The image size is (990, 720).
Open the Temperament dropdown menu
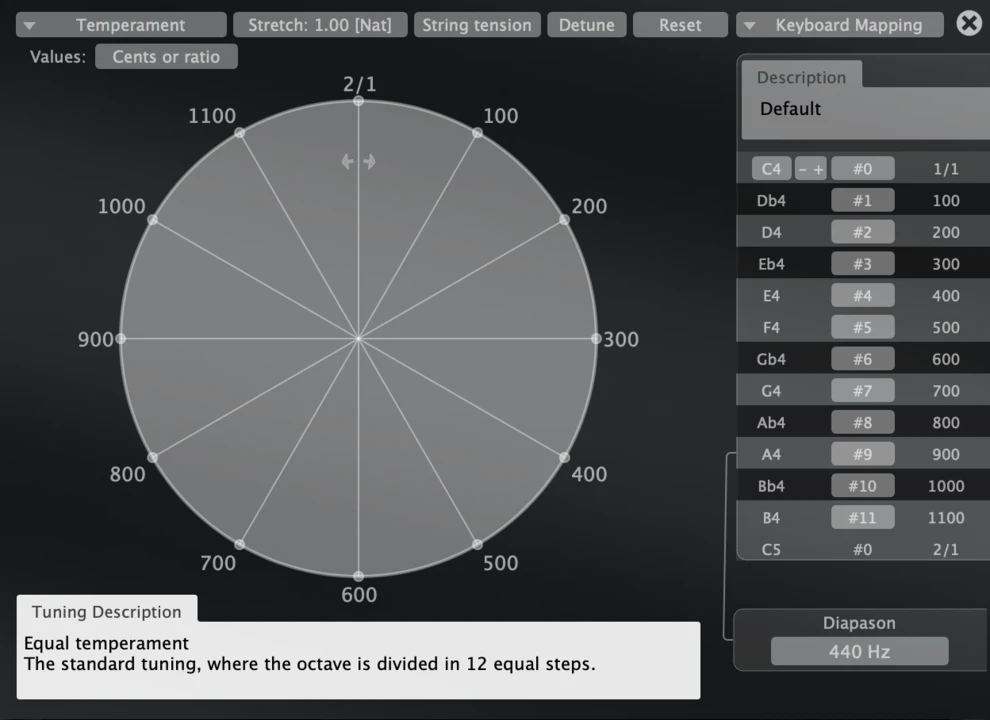pyautogui.click(x=118, y=25)
